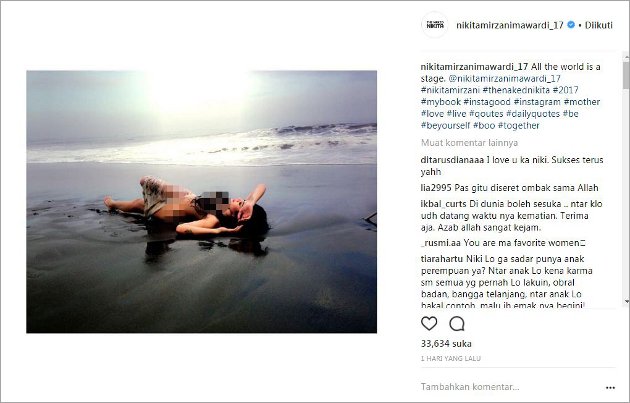The height and width of the screenshot is (403, 630).
Task: Click the 1 hari yang lalu timestamp
Action: pos(450,358)
